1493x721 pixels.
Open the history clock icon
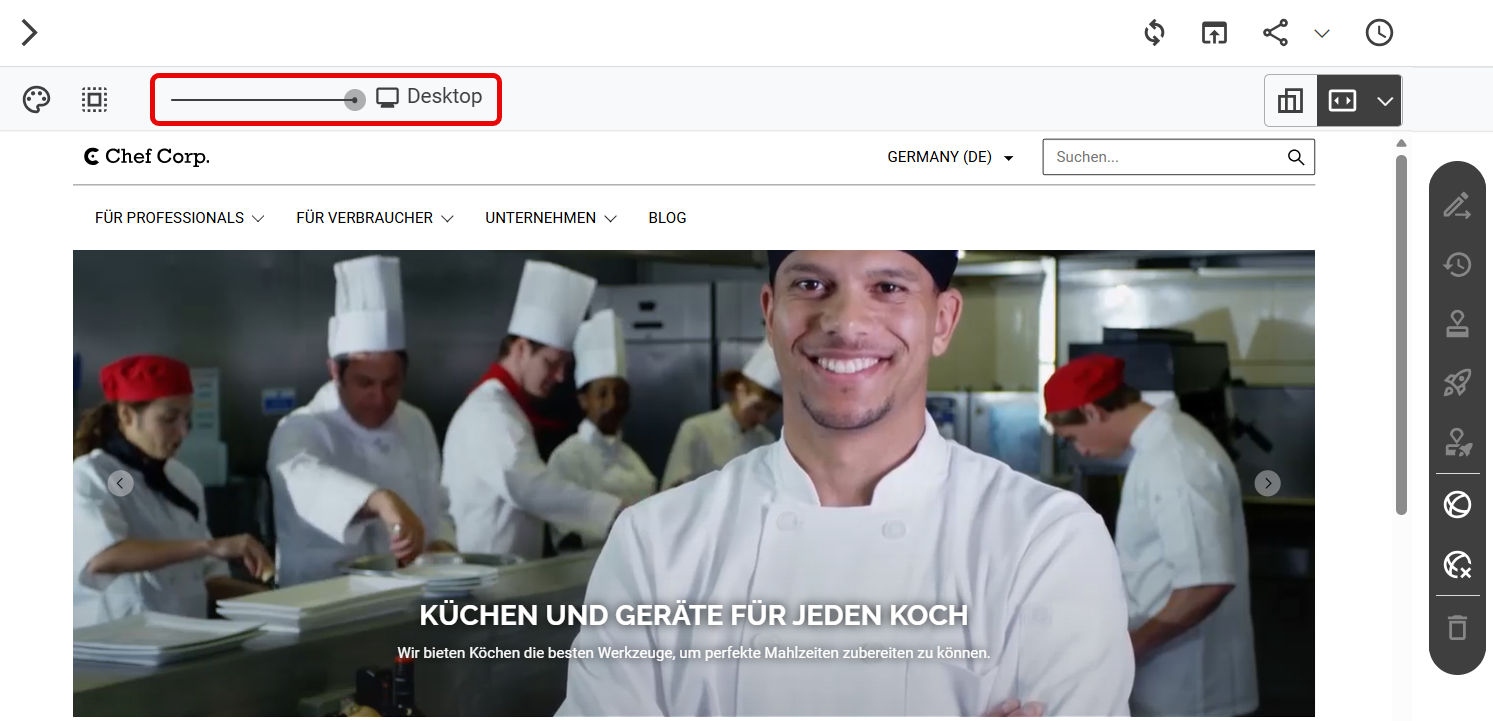1379,33
